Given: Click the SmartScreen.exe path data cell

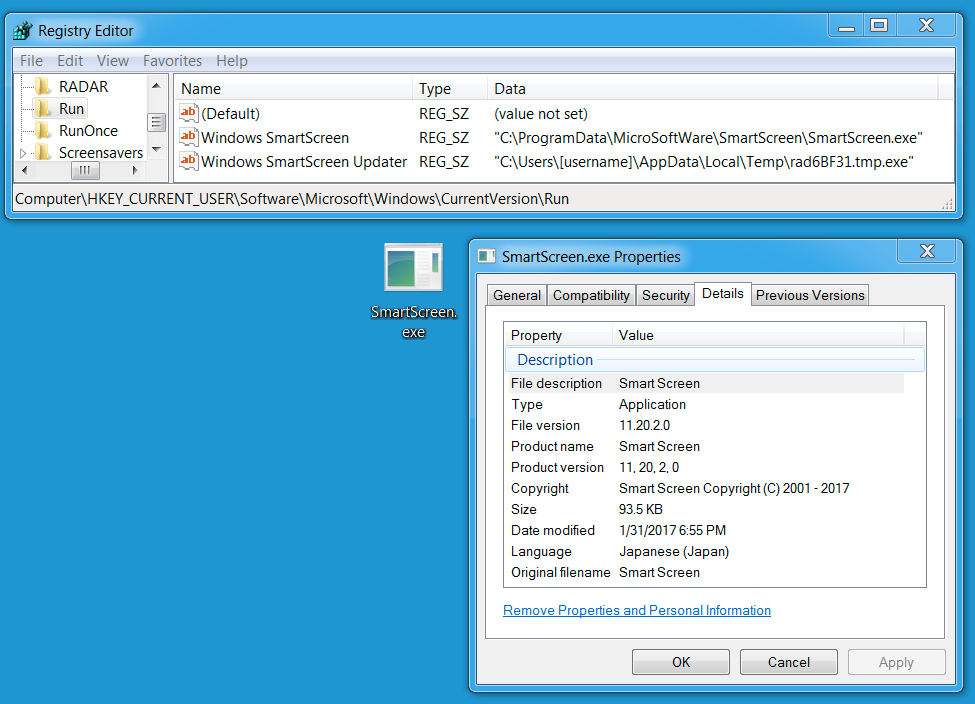Looking at the screenshot, I should (708, 137).
